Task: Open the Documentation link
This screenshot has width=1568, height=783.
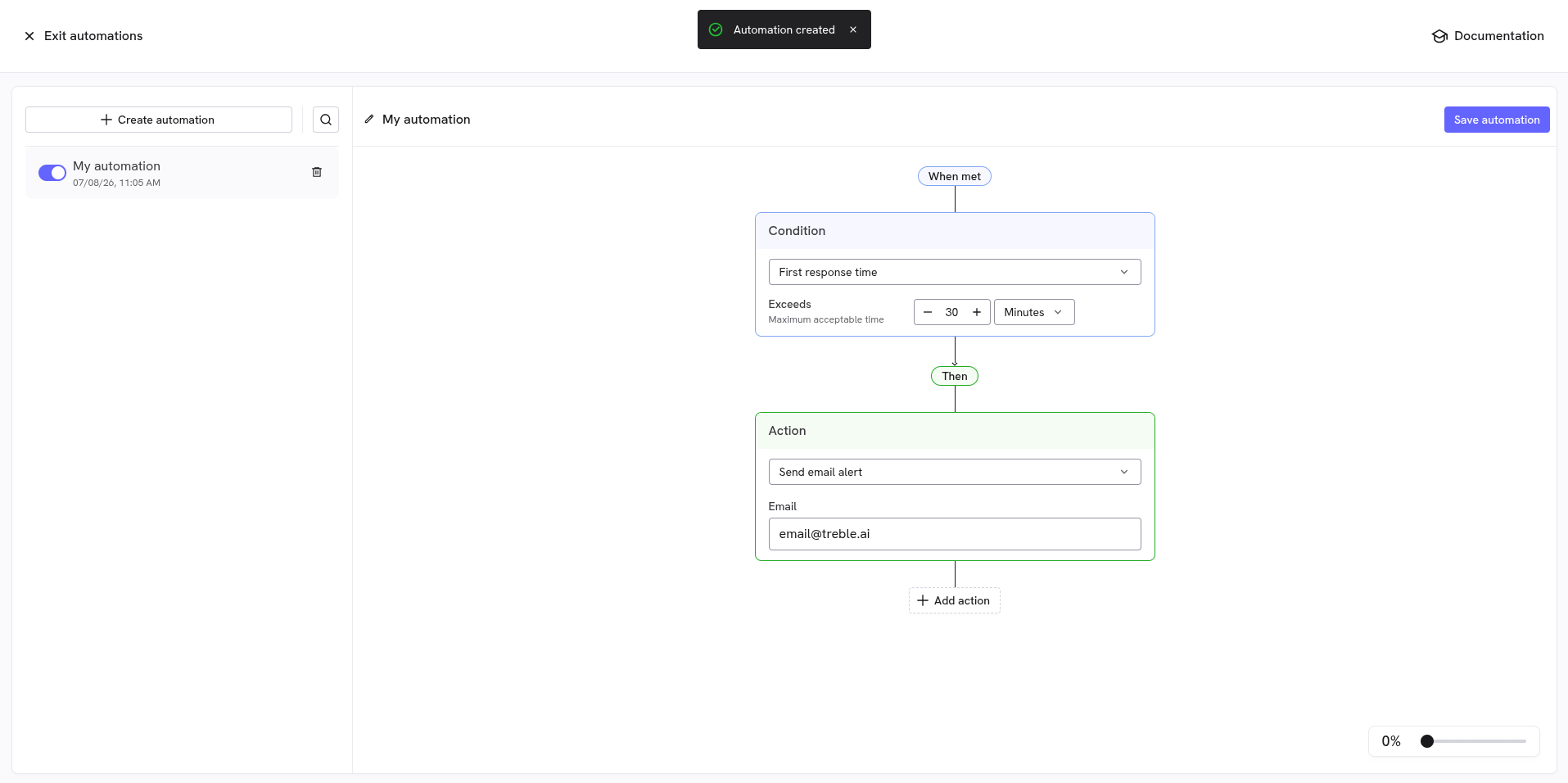Action: [1488, 36]
